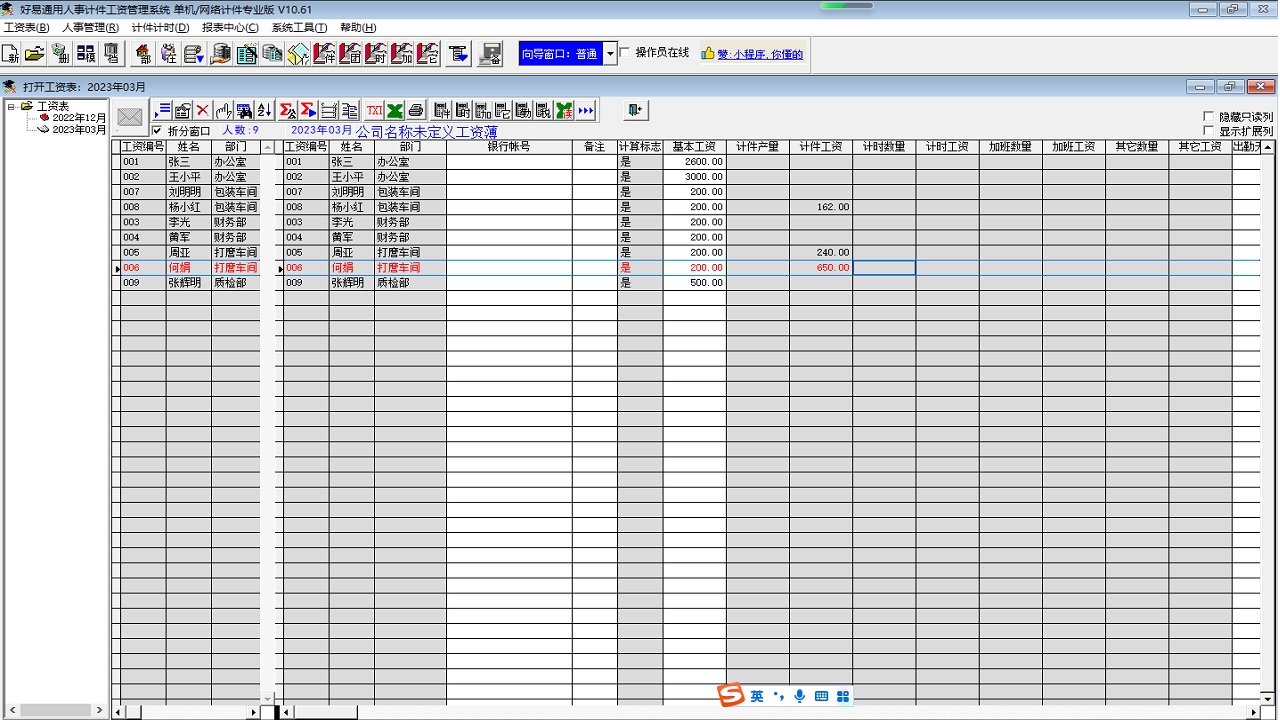Click the red X delete row icon
Image resolution: width=1280 pixels, height=720 pixels.
coord(203,110)
